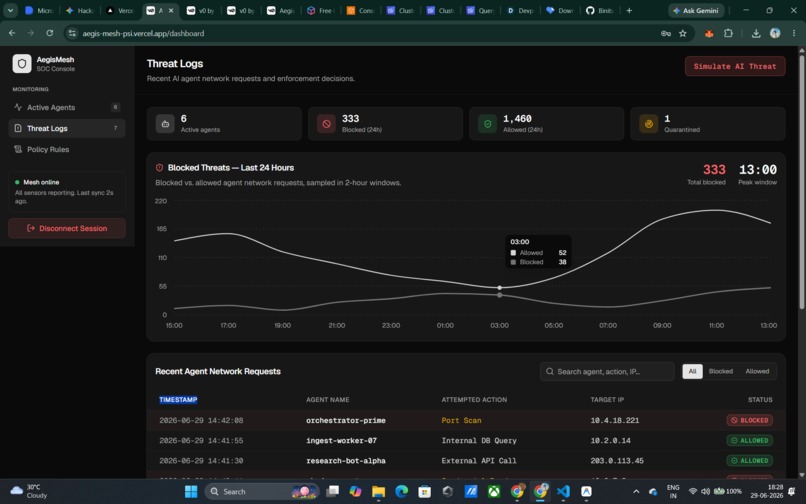Open the weather widget showing 30°C
Screen dimensions: 806x504
click(x=29, y=491)
